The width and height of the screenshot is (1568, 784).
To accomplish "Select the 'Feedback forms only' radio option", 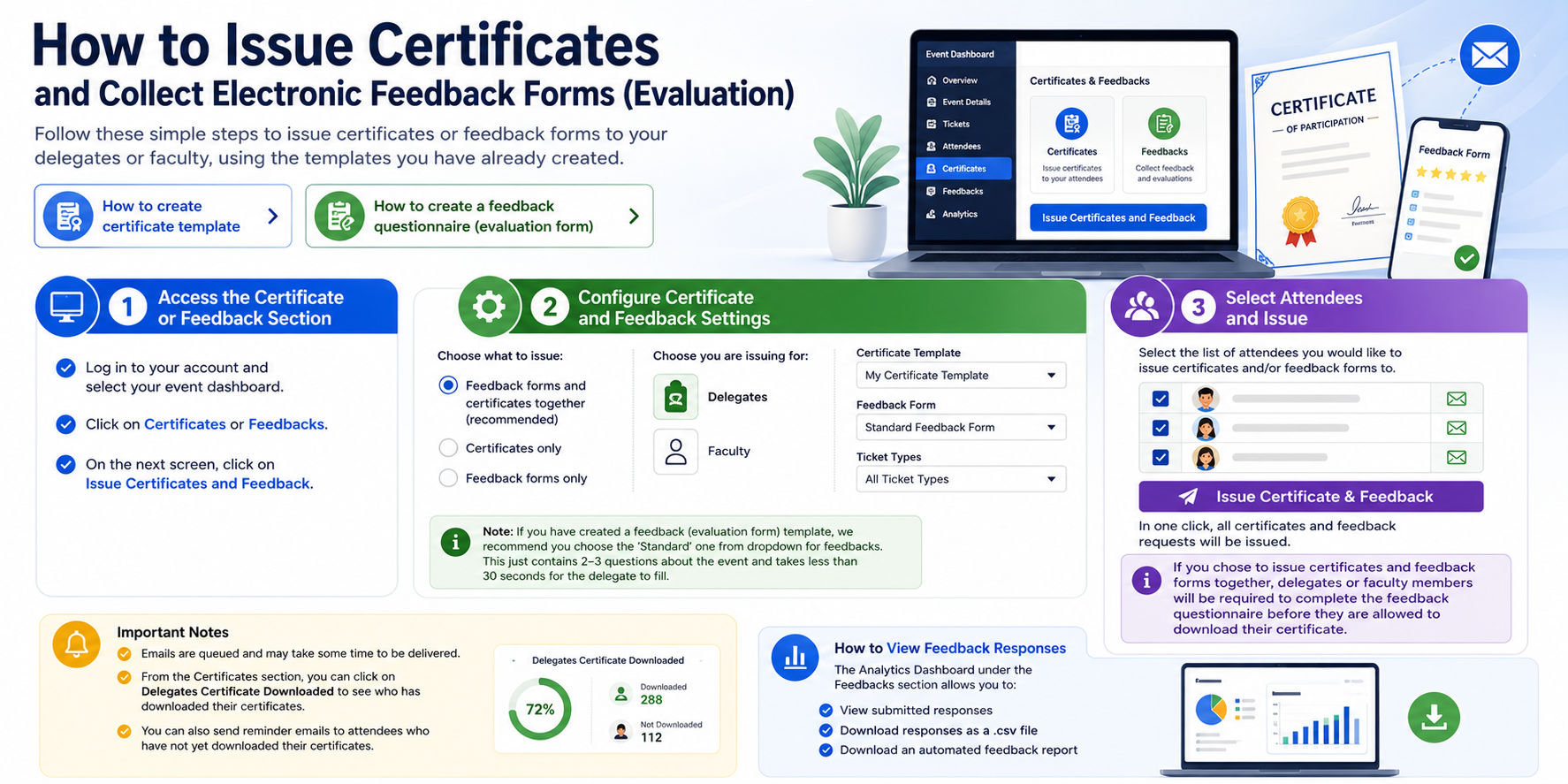I will 449,478.
